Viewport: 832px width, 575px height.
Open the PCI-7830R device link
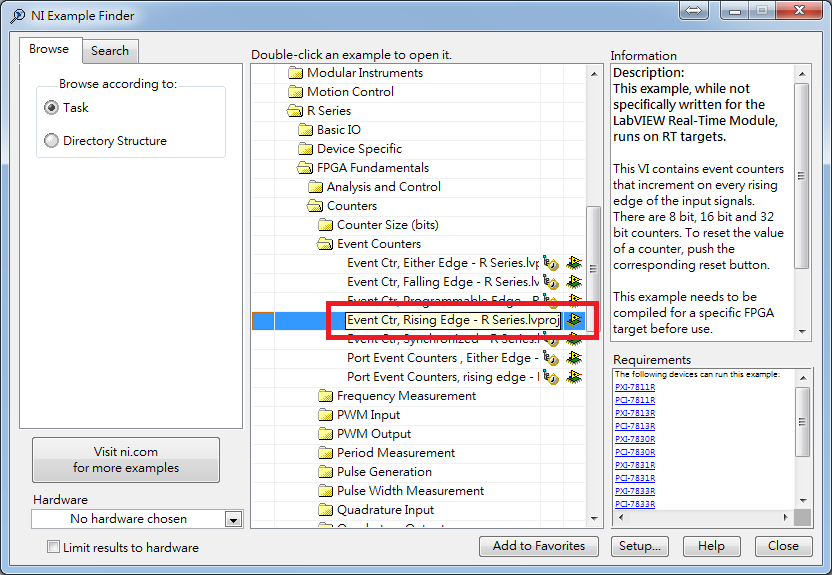(635, 452)
